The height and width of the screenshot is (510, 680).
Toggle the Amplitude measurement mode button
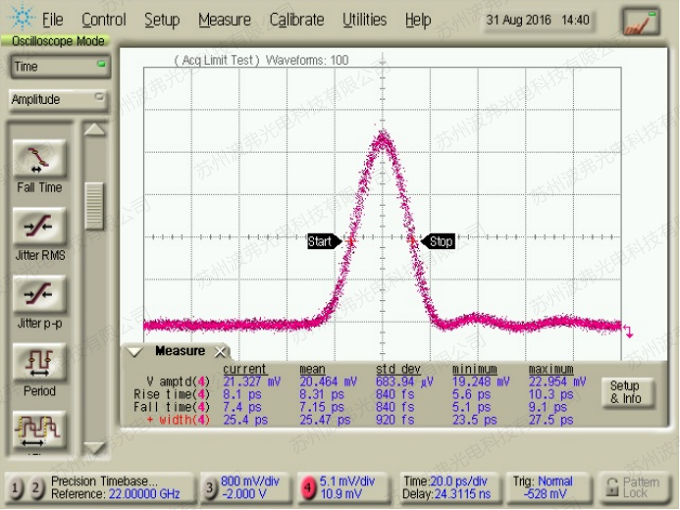pos(58,99)
